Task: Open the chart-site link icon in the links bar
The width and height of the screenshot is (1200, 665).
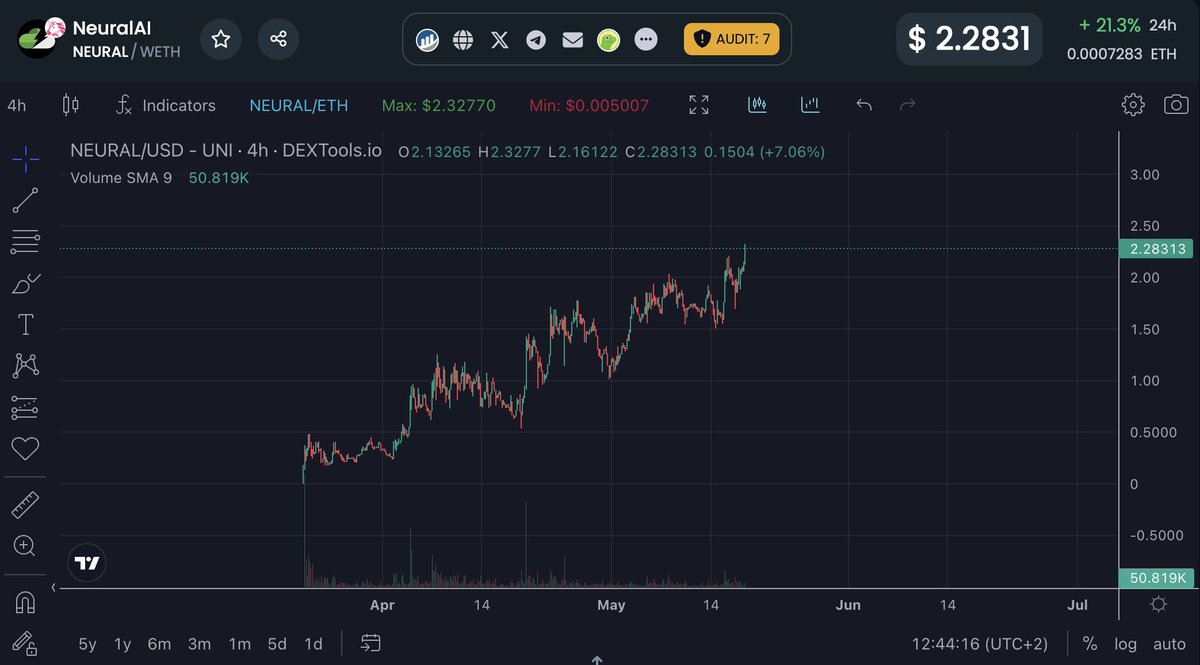Action: [x=427, y=40]
